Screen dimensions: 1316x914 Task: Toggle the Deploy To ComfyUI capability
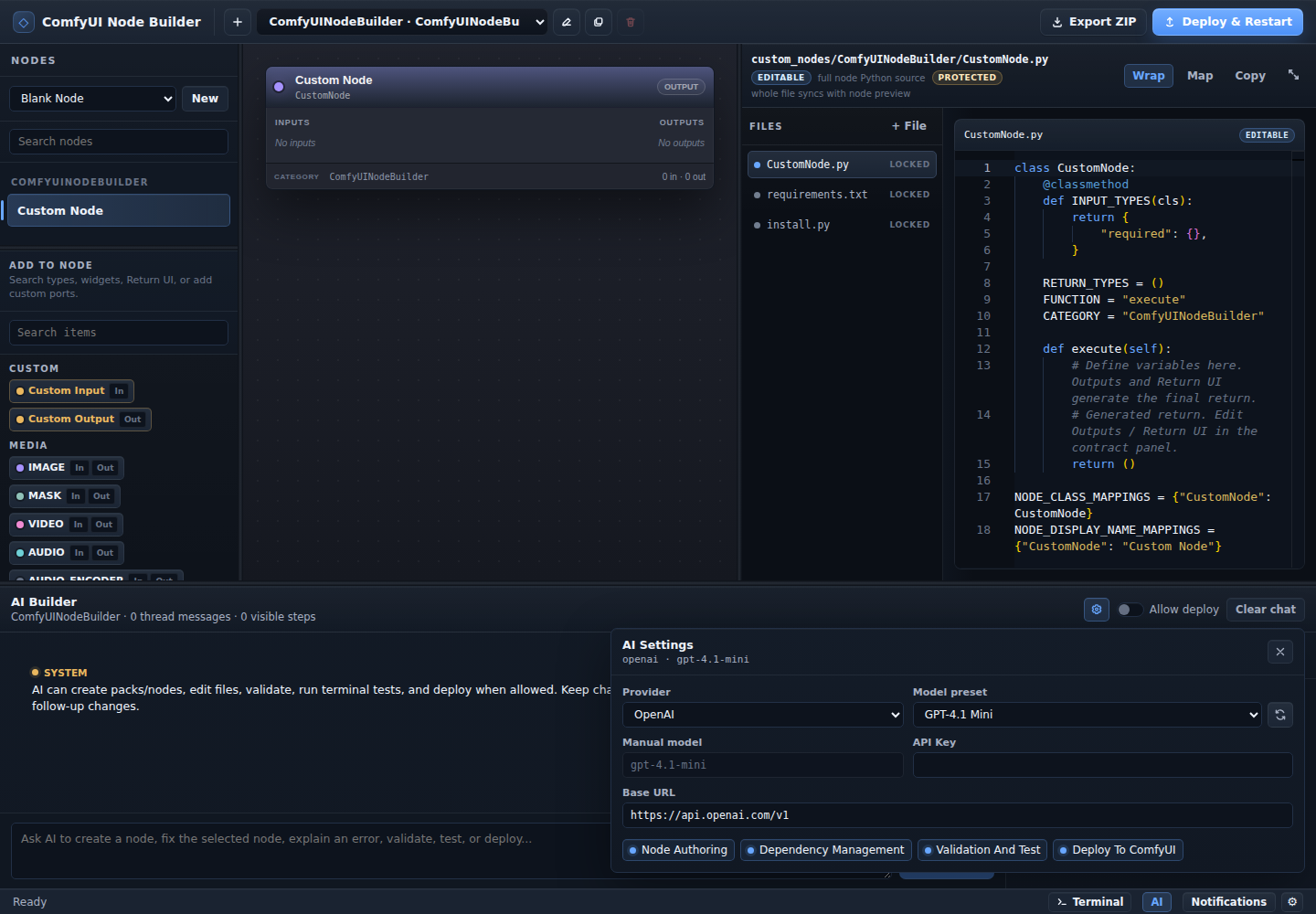[x=1118, y=850]
